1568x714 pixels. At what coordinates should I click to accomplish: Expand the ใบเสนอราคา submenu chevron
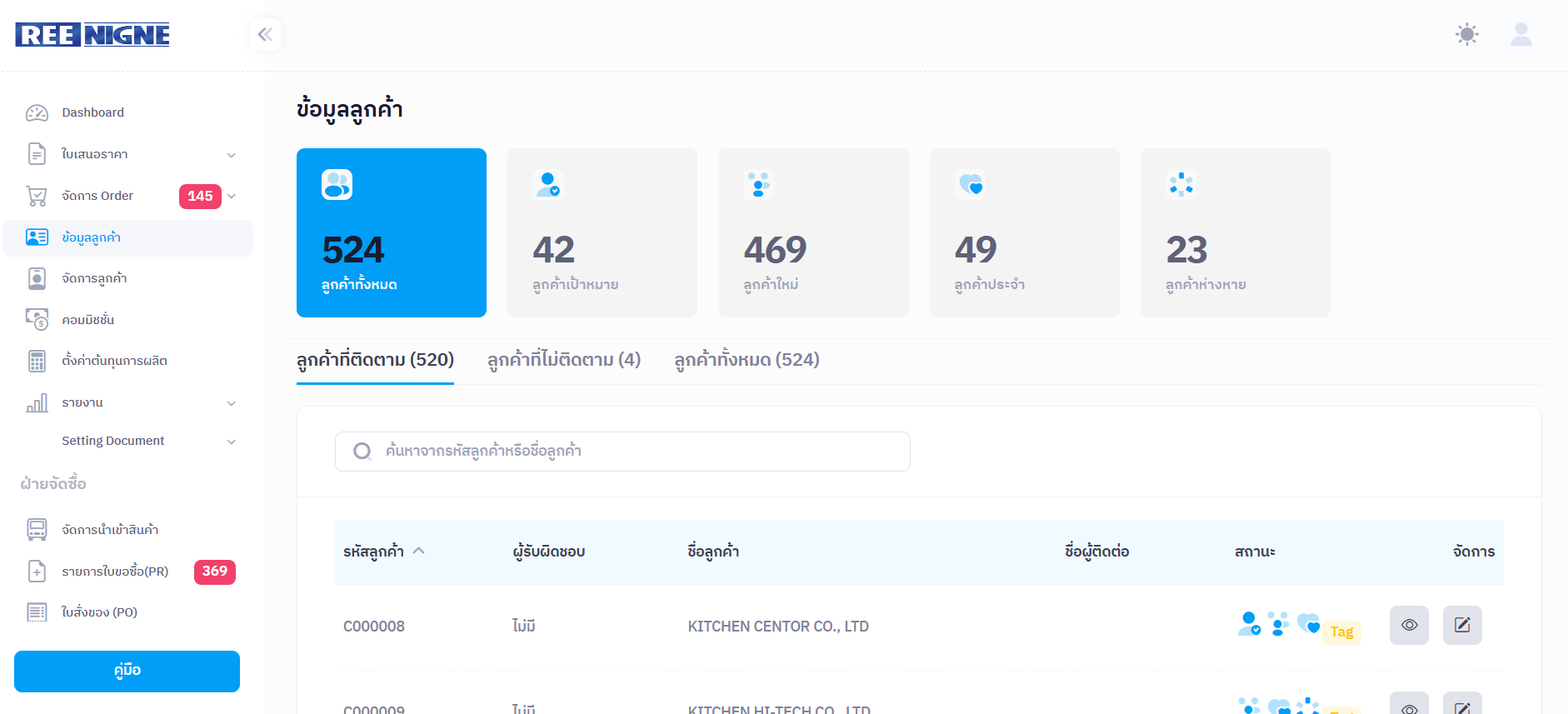[232, 155]
